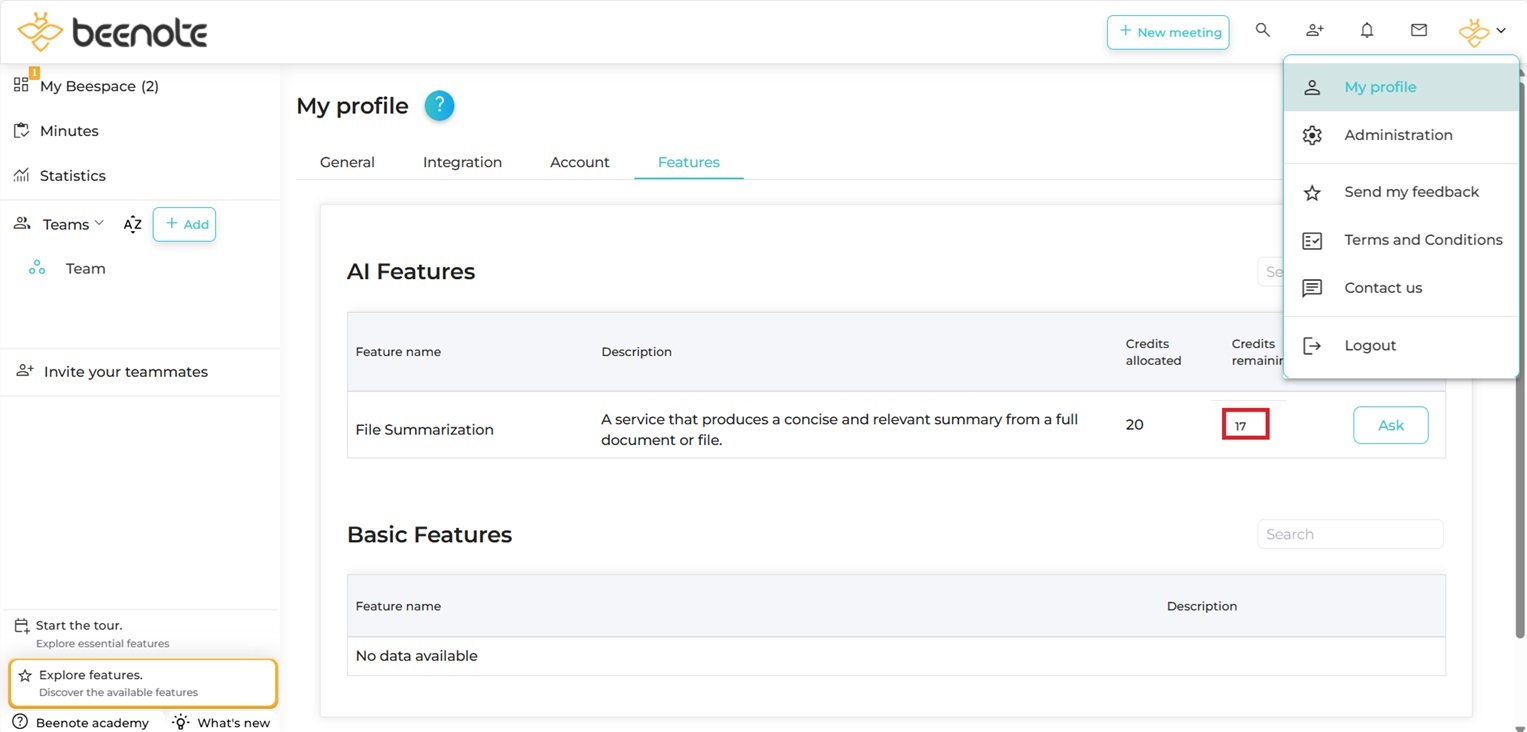This screenshot has height=732, width=1527.
Task: Open Invite your teammates link
Action: 125,372
